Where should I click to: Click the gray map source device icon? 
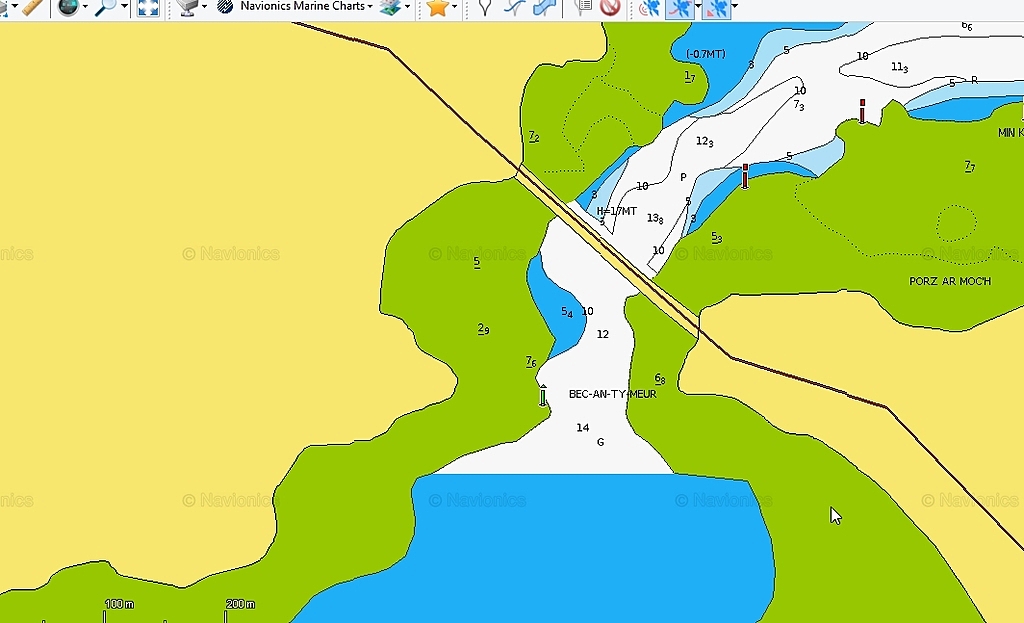[187, 7]
